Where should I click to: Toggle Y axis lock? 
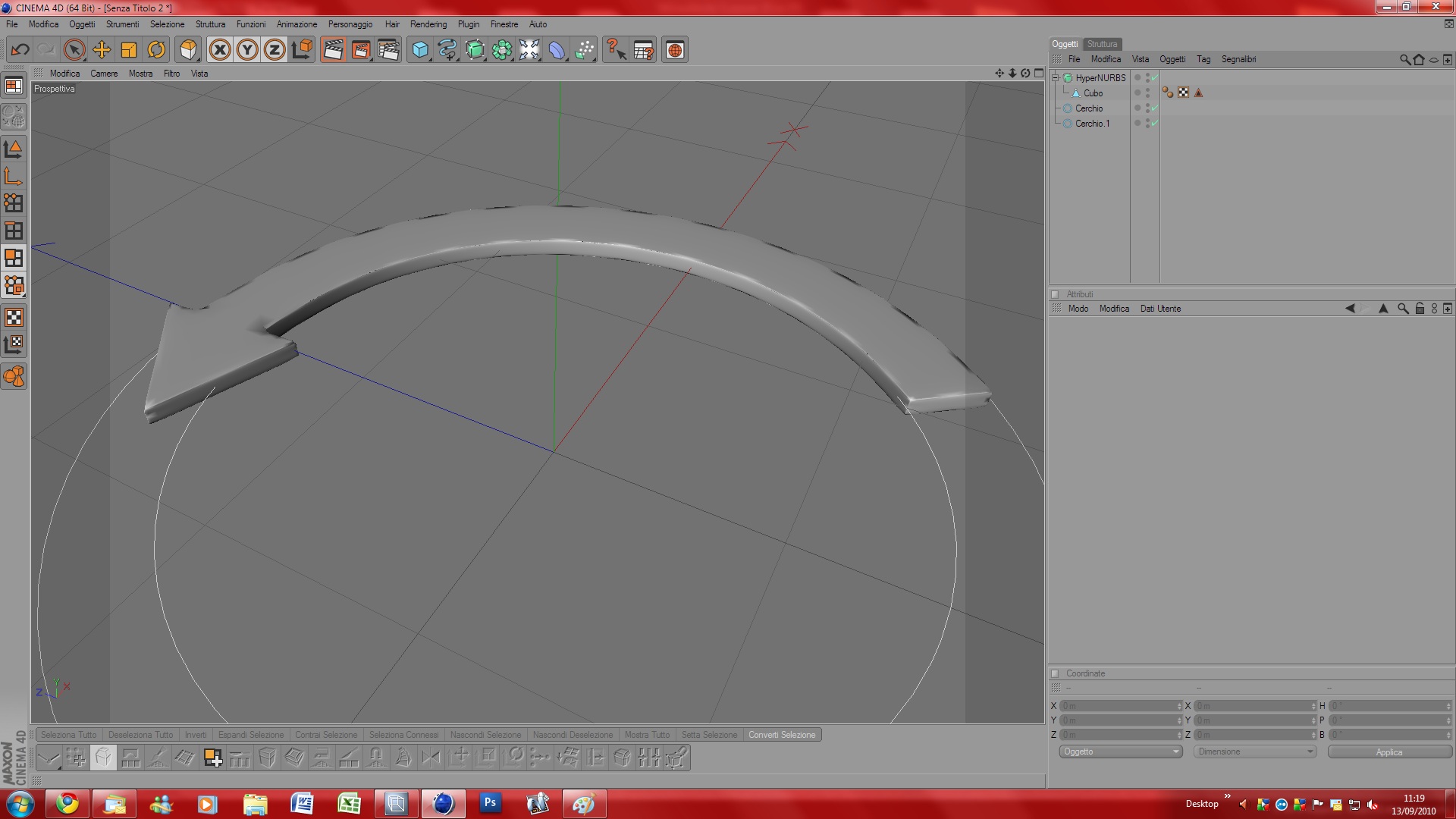247,50
